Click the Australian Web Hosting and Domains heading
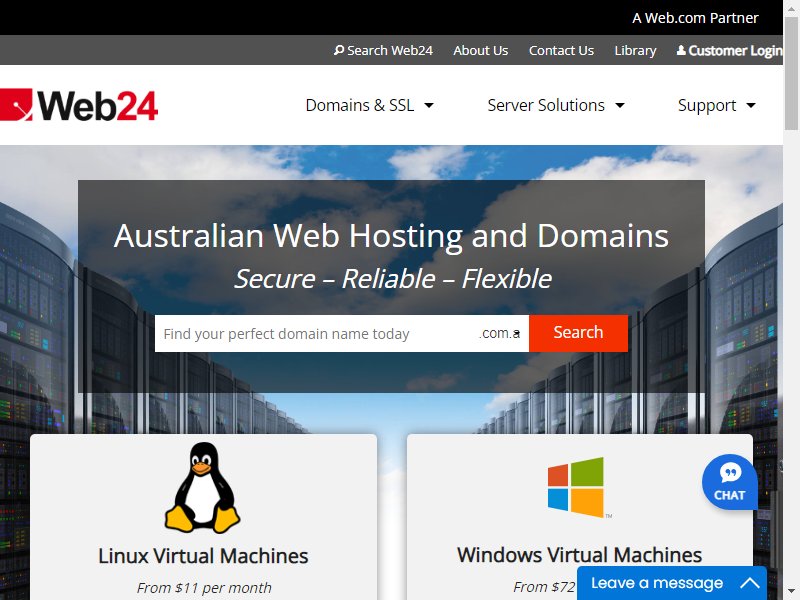 [x=391, y=236]
